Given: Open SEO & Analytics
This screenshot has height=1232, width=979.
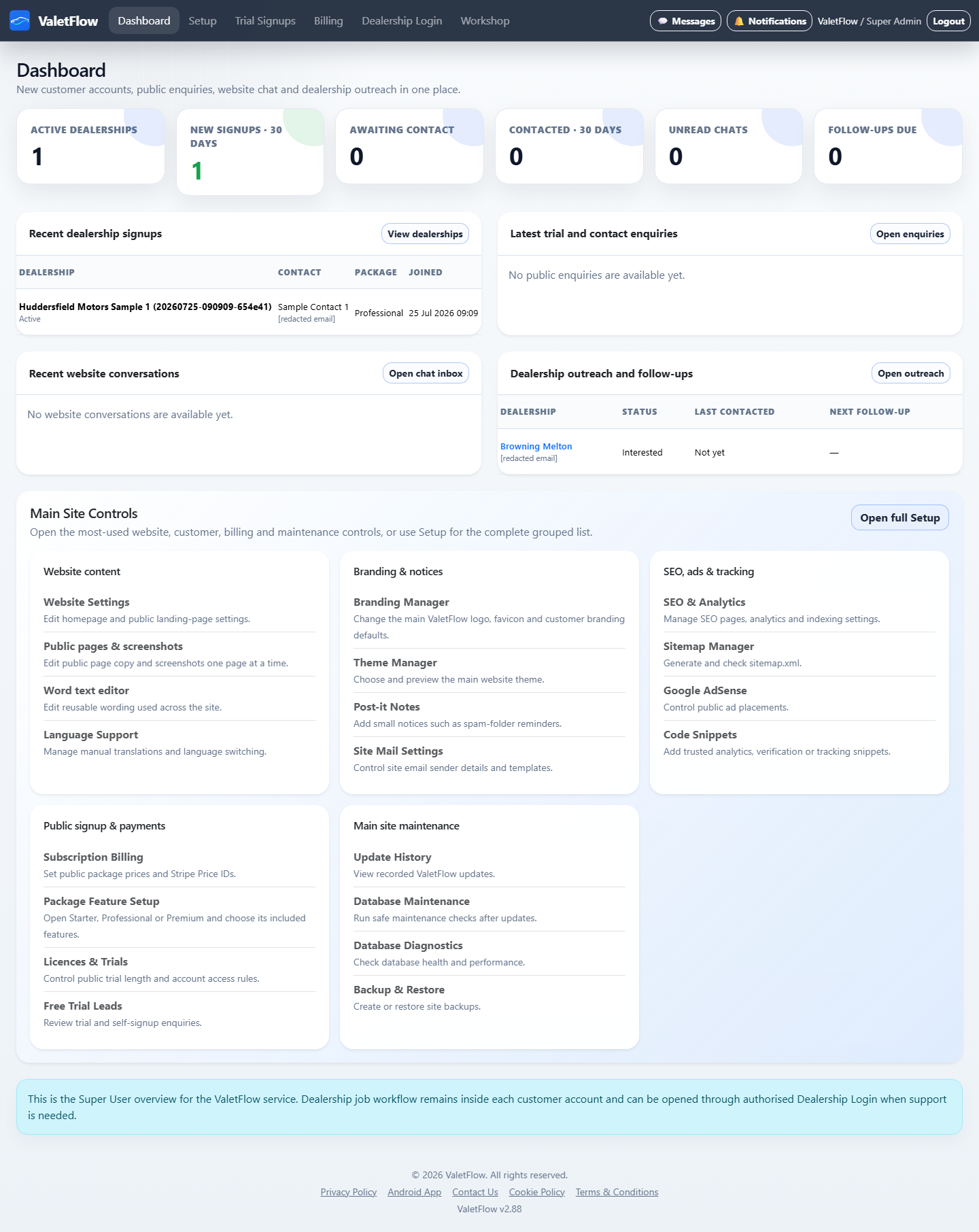Looking at the screenshot, I should (704, 602).
